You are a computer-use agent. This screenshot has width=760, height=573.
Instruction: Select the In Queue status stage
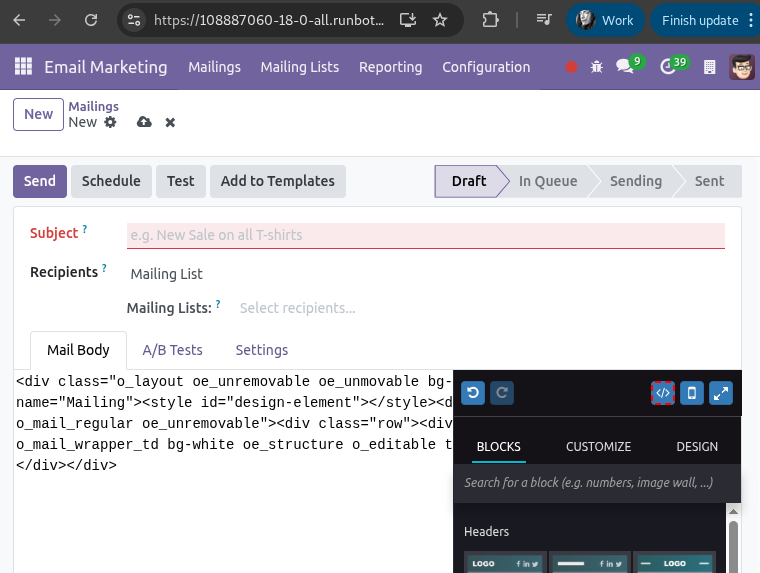click(x=548, y=181)
